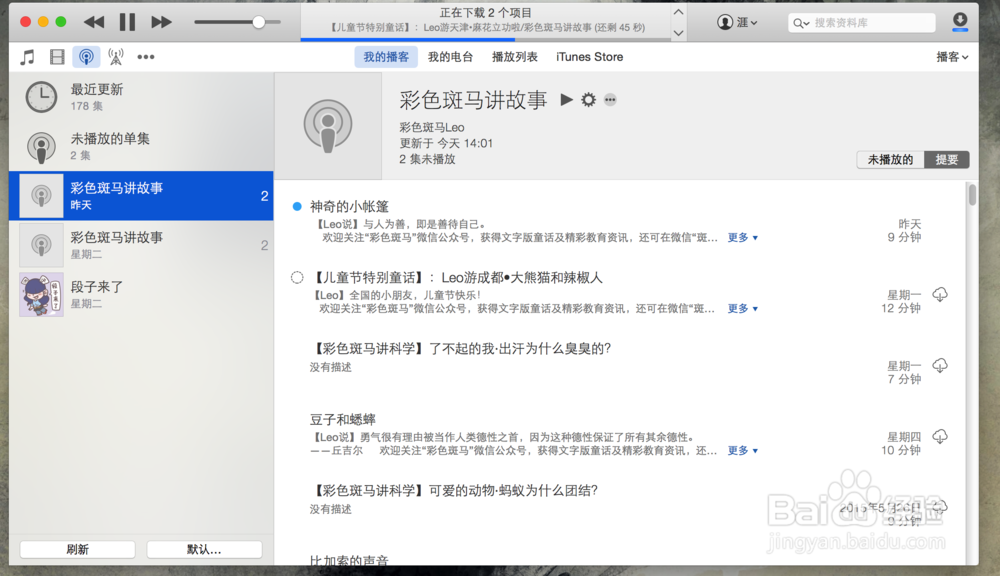Open podcast settings with the gear icon
The height and width of the screenshot is (576, 1000).
click(x=588, y=99)
